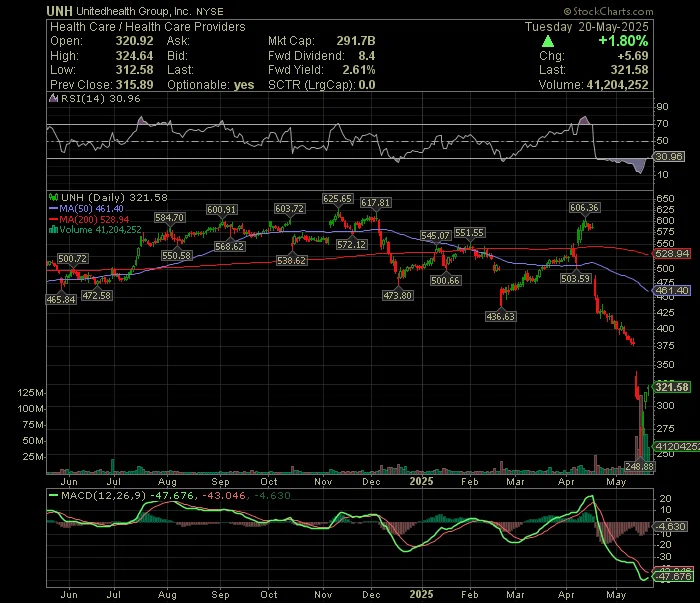Click the 2025 label on price chart axis
The height and width of the screenshot is (603, 700).
[421, 481]
